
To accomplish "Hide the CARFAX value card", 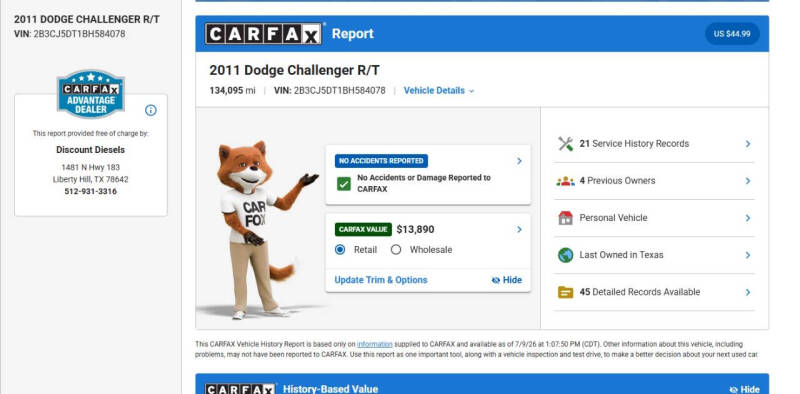I will 507,280.
